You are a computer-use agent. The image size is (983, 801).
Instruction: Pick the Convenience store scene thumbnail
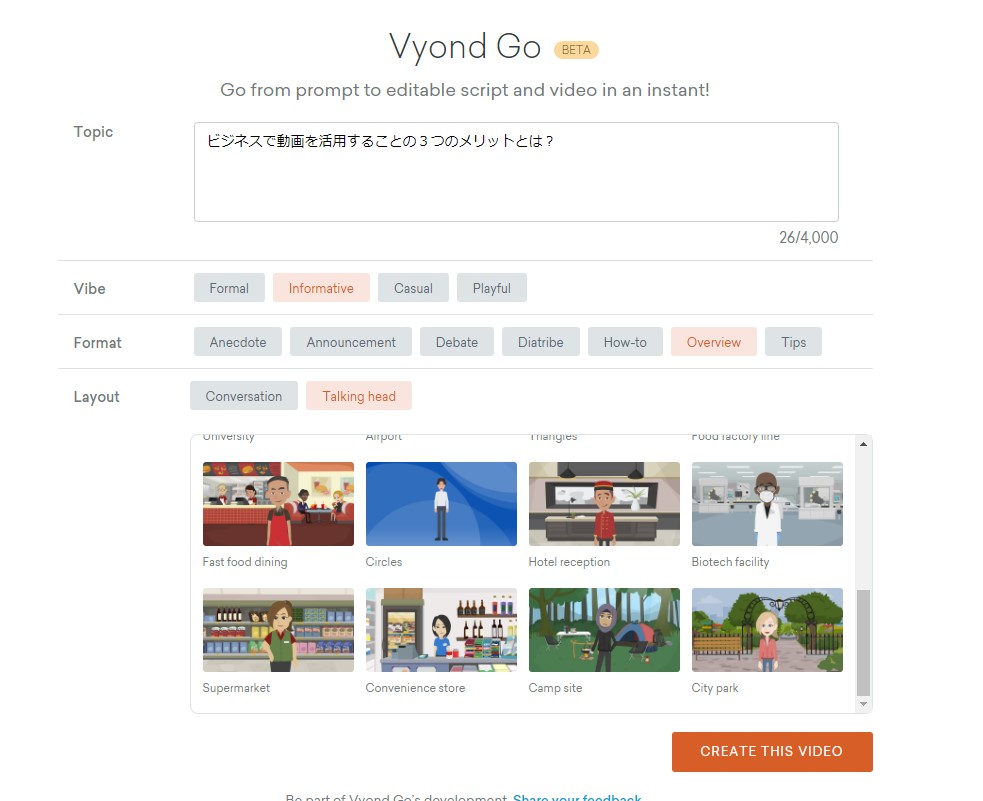(x=441, y=630)
